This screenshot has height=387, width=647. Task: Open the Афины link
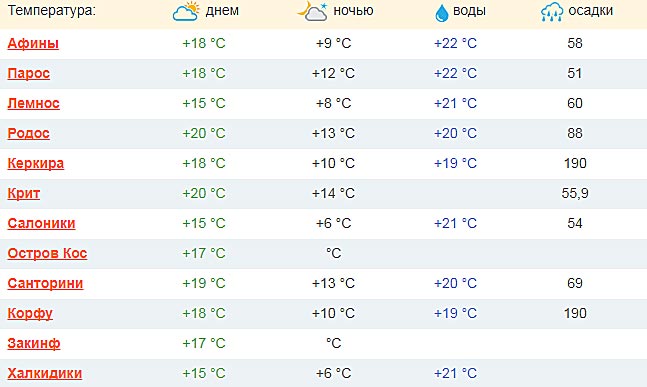pos(33,43)
